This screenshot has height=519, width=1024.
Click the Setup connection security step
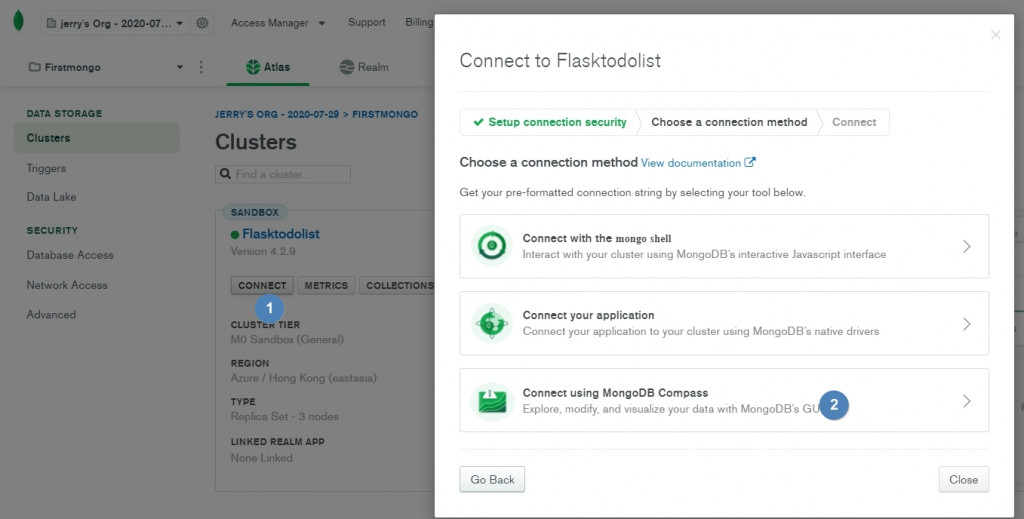[549, 122]
